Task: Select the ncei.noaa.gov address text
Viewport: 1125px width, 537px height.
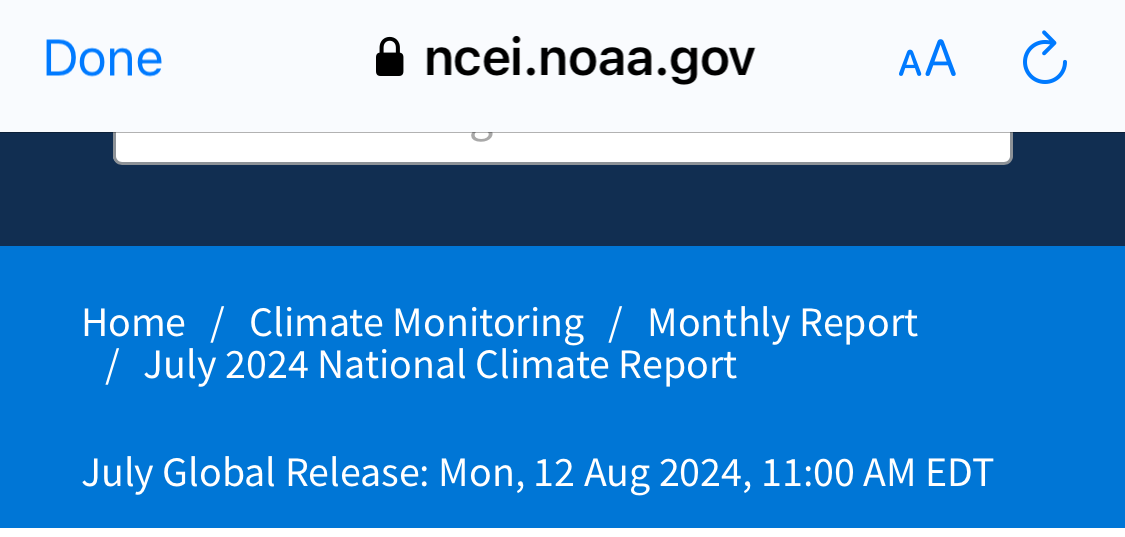Action: (589, 59)
